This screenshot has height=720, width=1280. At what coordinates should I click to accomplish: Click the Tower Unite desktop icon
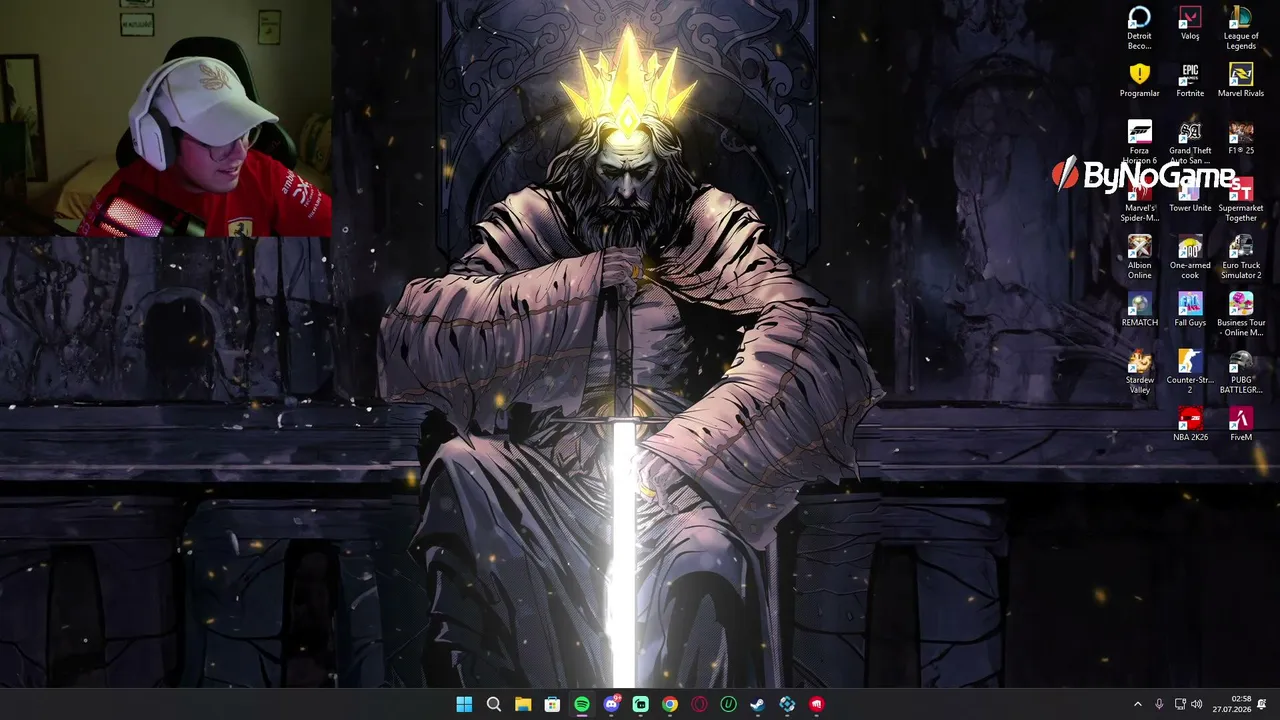(1190, 195)
